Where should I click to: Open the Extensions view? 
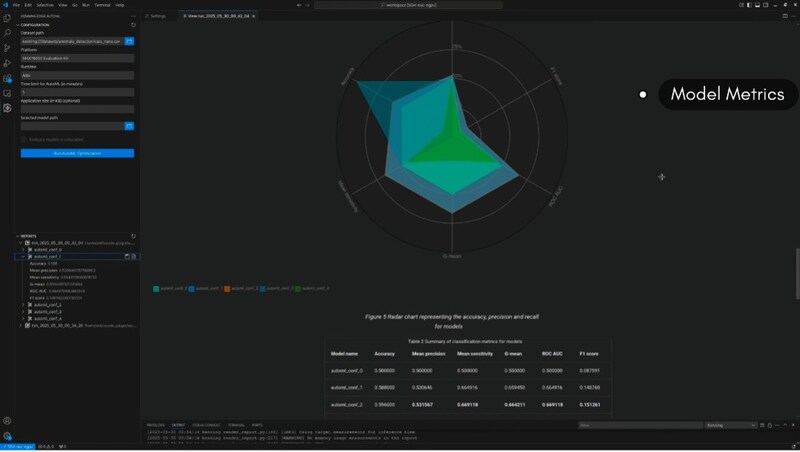7,78
